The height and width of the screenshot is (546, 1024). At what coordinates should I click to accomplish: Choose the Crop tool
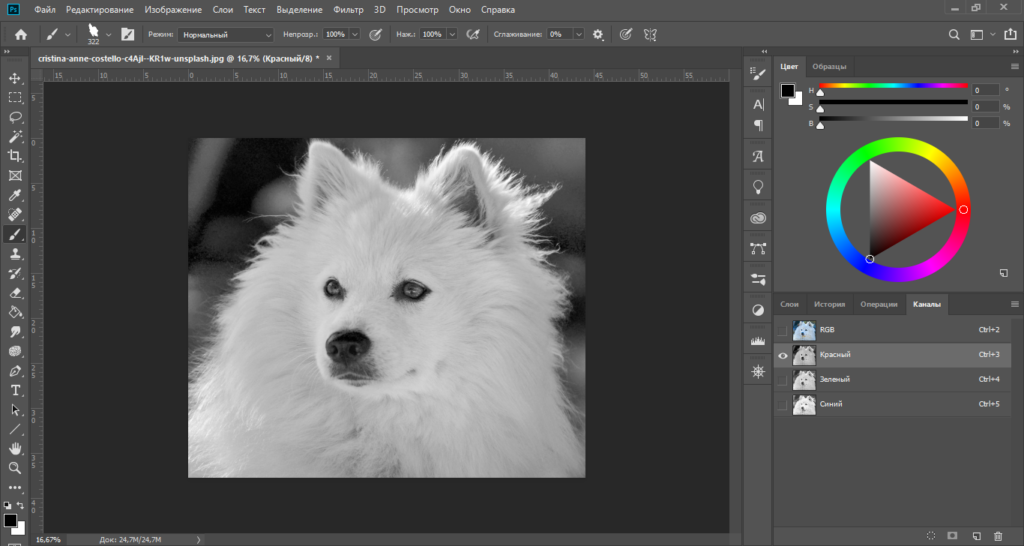pyautogui.click(x=15, y=156)
